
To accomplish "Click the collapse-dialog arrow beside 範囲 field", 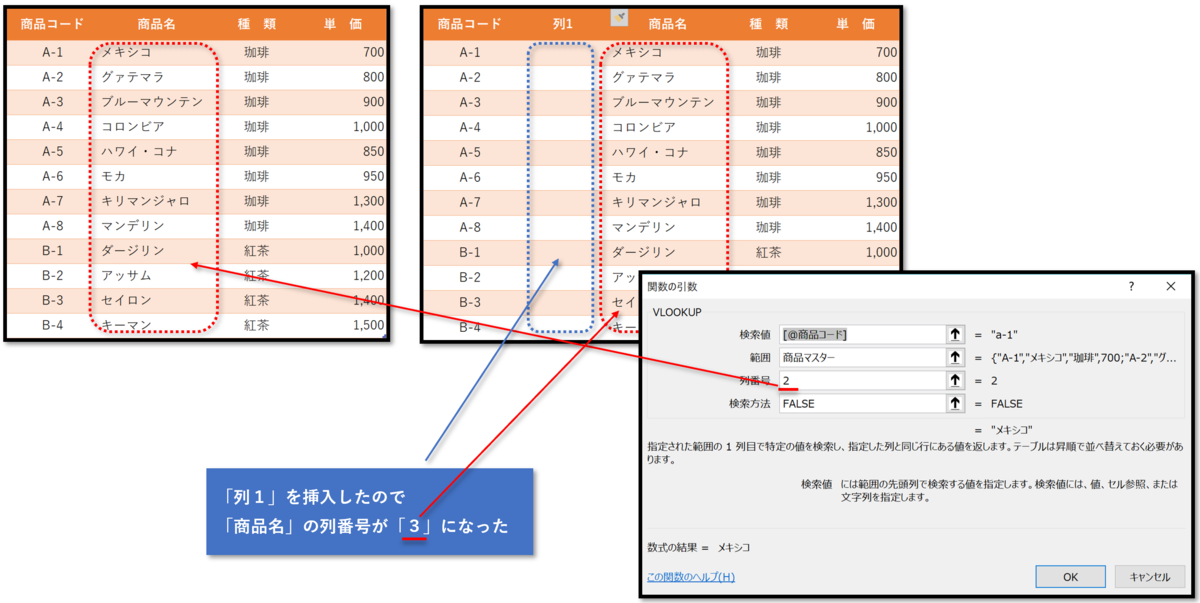I will pyautogui.click(x=956, y=358).
